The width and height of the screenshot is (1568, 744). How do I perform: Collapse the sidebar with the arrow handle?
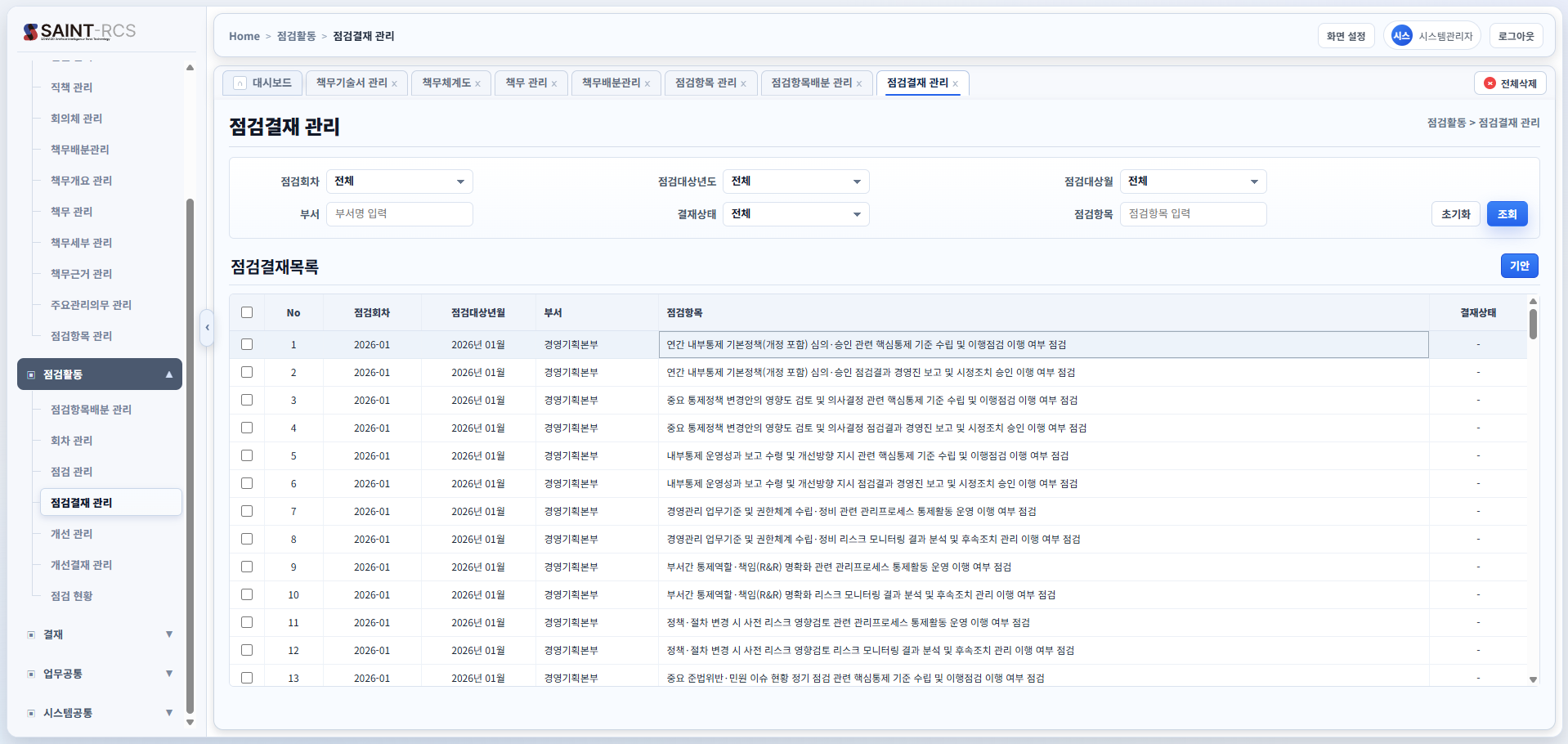tap(208, 327)
